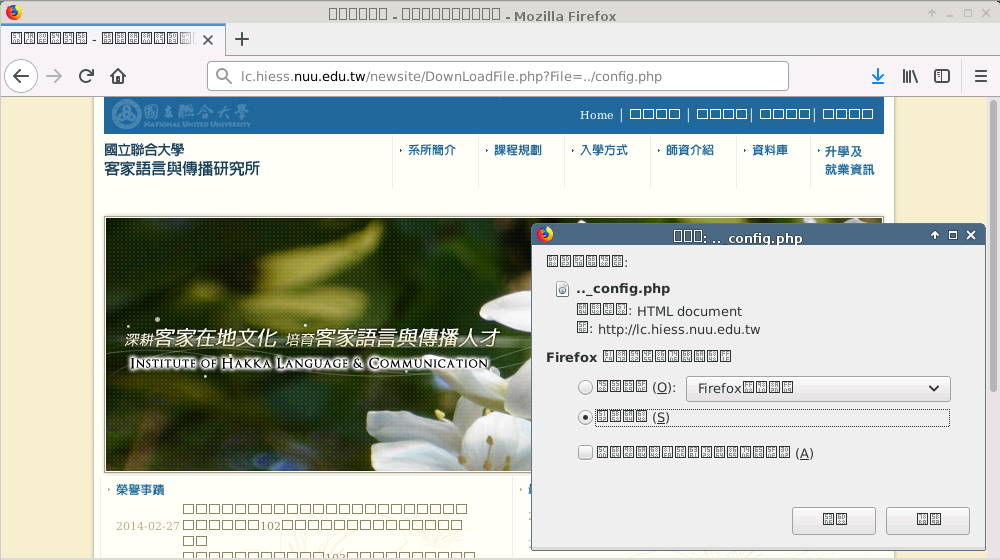Click the National United University logo

point(182,115)
